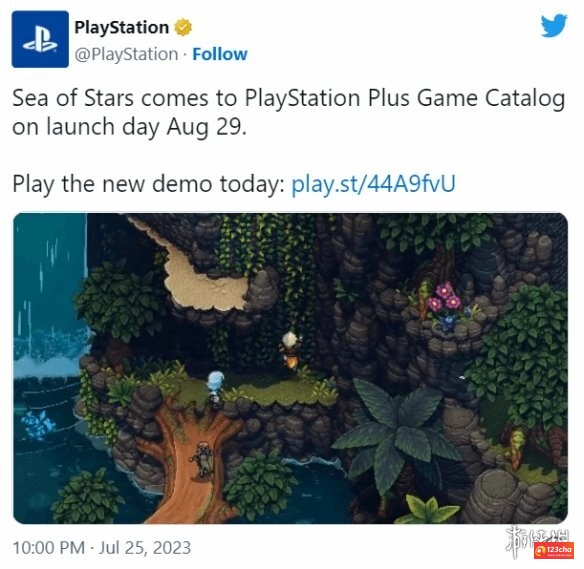Click the armored figure on the tree trunk
584x569 pixels.
click(203, 460)
